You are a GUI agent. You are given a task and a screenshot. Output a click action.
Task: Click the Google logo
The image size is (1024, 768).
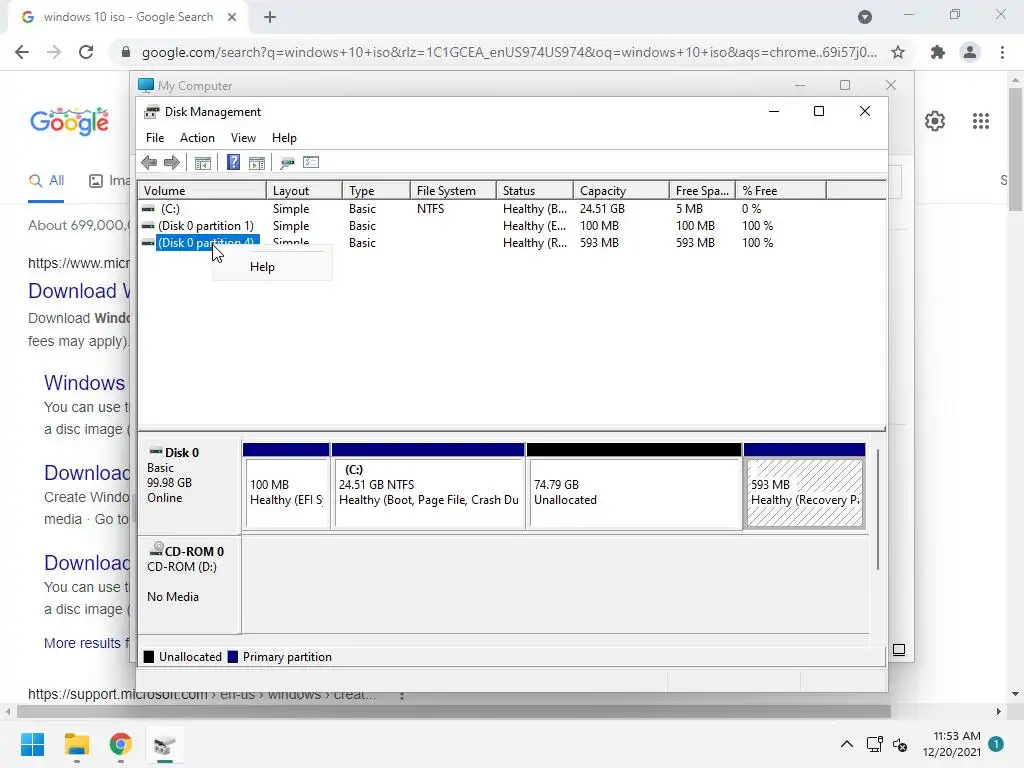[69, 121]
